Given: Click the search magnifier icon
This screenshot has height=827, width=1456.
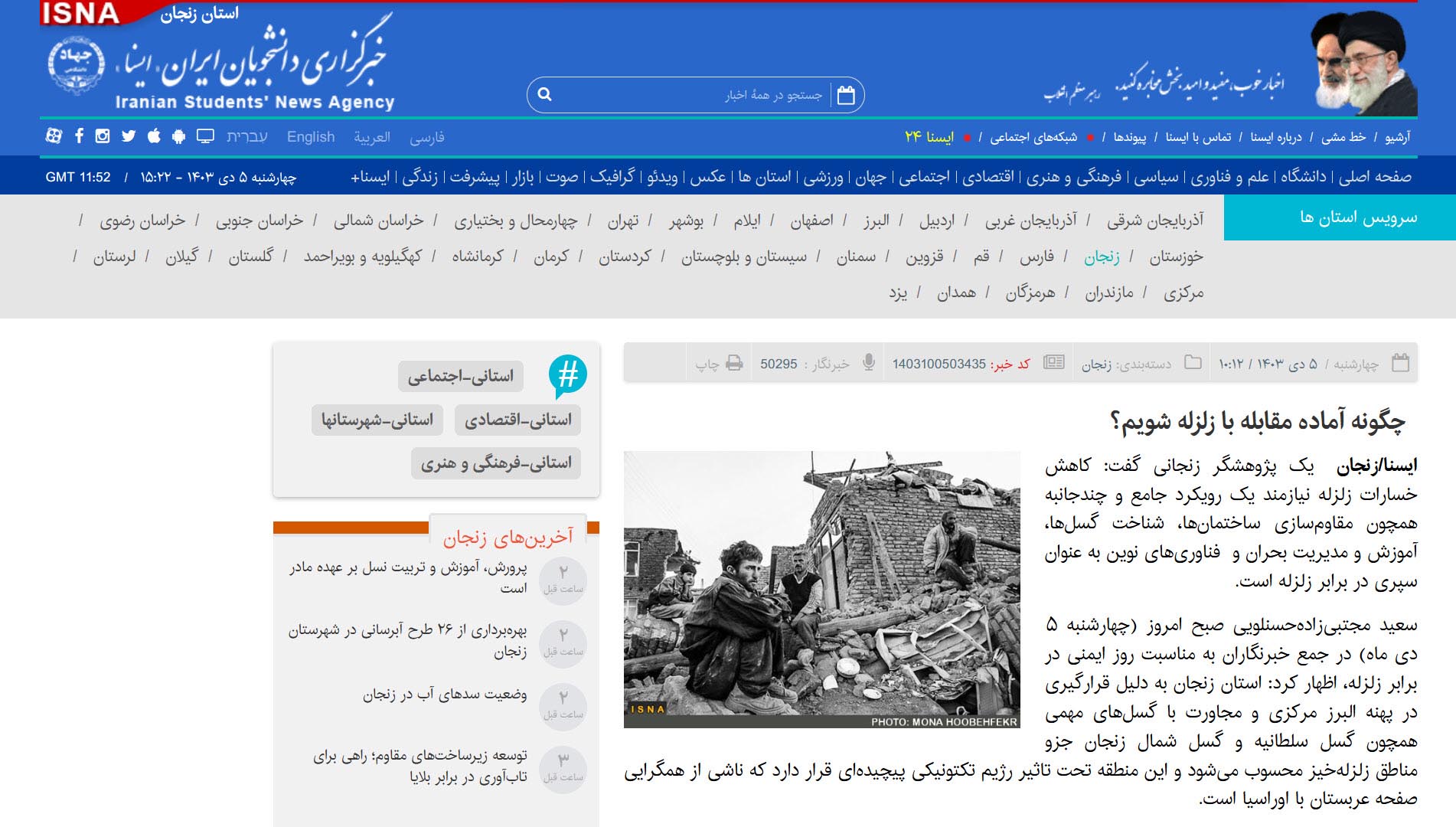Looking at the screenshot, I should 545,95.
